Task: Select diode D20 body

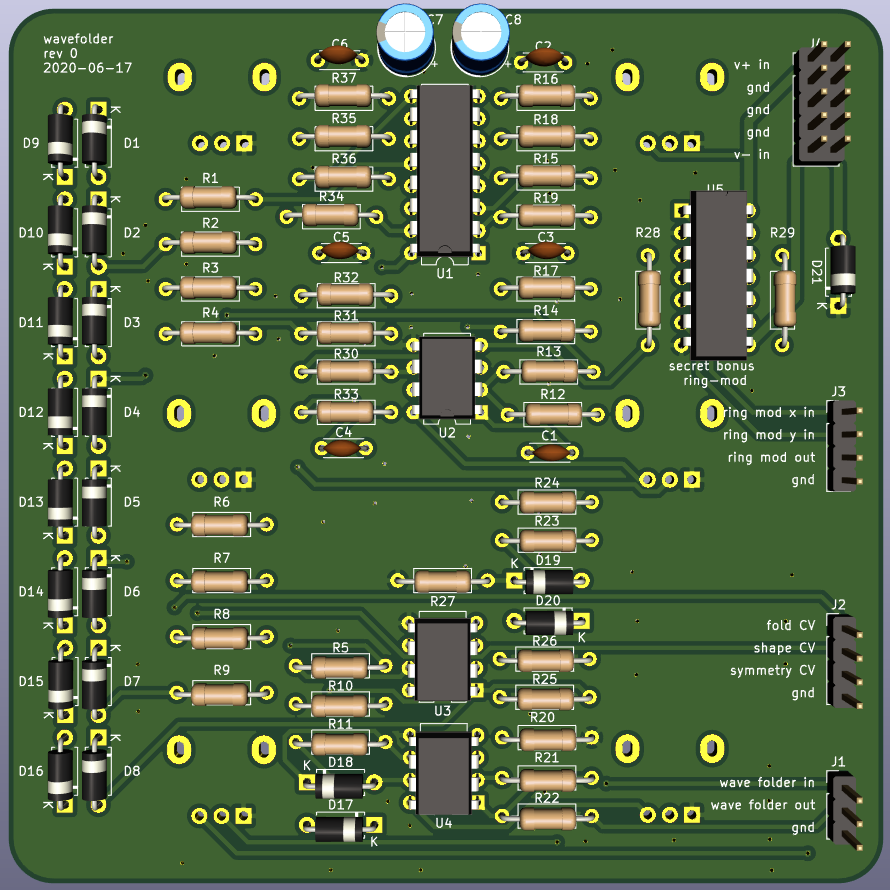Action: click(549, 622)
